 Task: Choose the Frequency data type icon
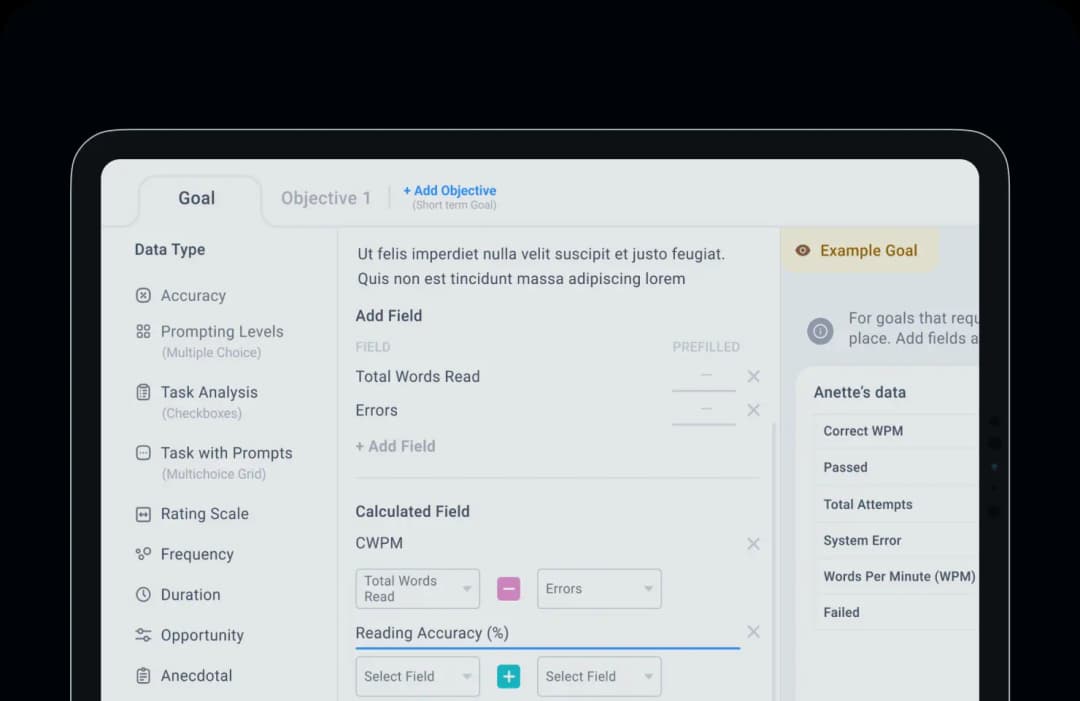click(143, 554)
